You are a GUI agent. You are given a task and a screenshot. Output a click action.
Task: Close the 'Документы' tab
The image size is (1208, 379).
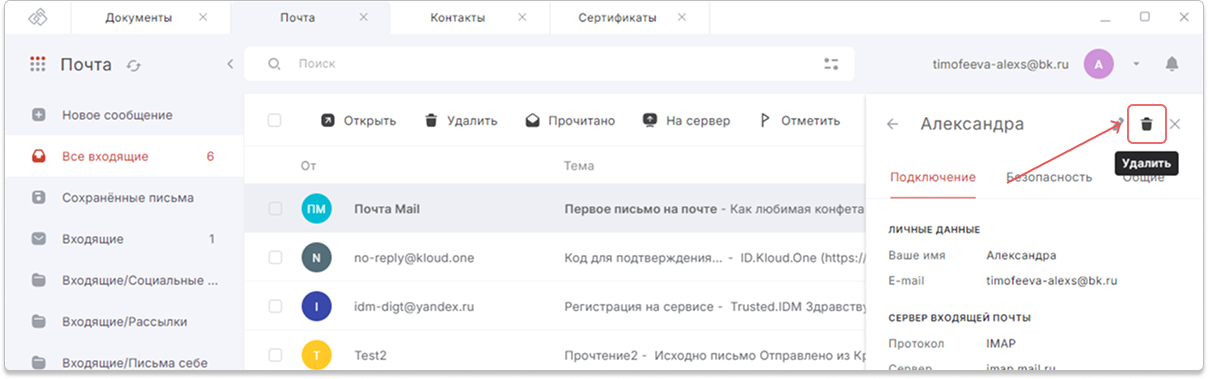coord(204,18)
